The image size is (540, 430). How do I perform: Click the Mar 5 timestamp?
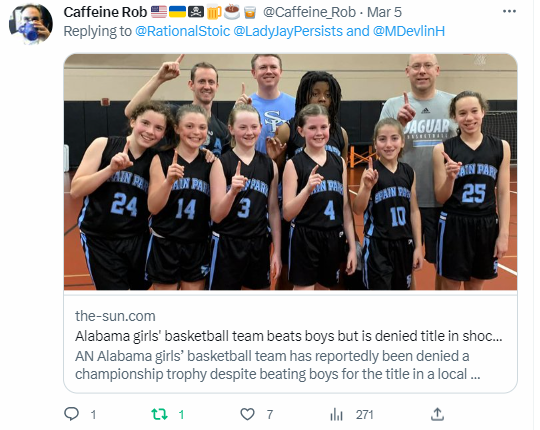[x=384, y=12]
